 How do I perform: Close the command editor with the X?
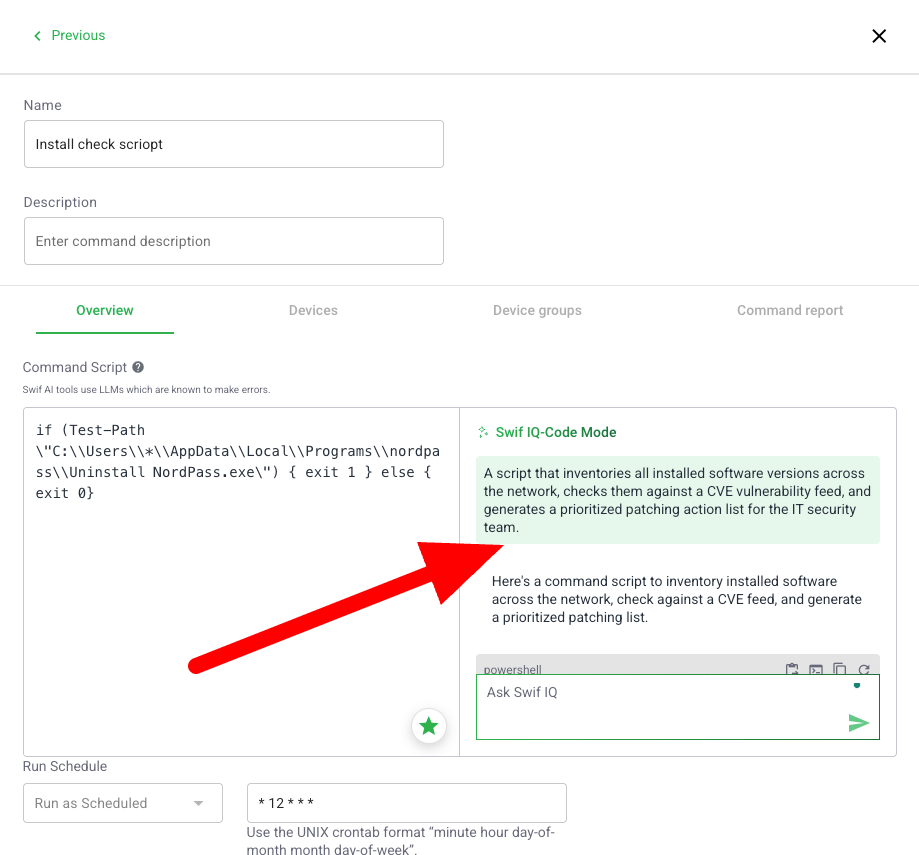(x=879, y=36)
